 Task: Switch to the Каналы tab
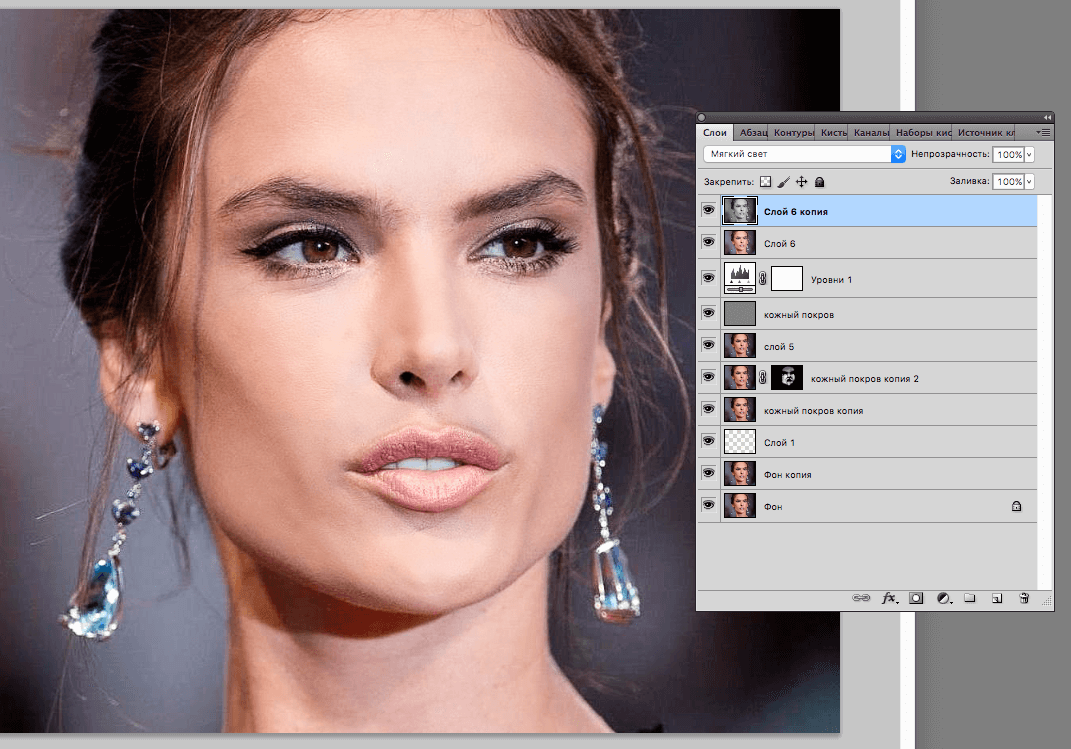click(x=871, y=132)
